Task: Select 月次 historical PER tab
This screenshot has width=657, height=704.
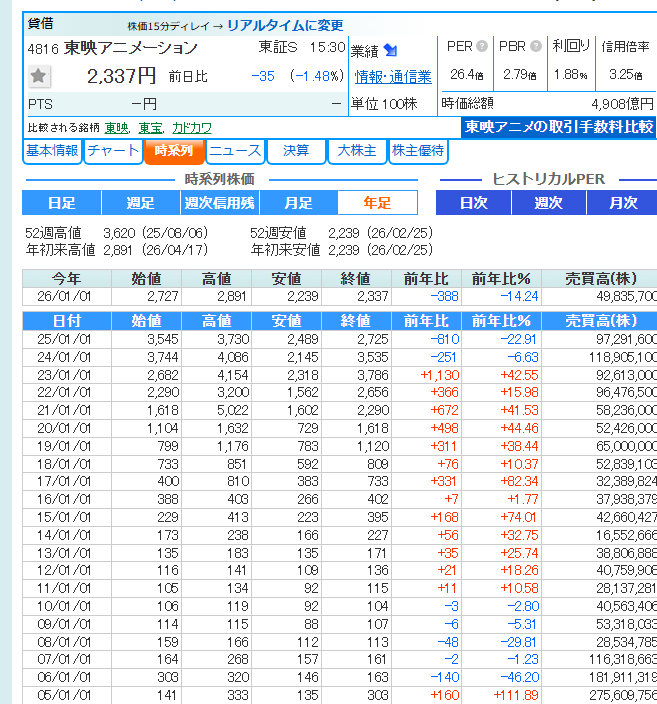Action: pyautogui.click(x=622, y=203)
